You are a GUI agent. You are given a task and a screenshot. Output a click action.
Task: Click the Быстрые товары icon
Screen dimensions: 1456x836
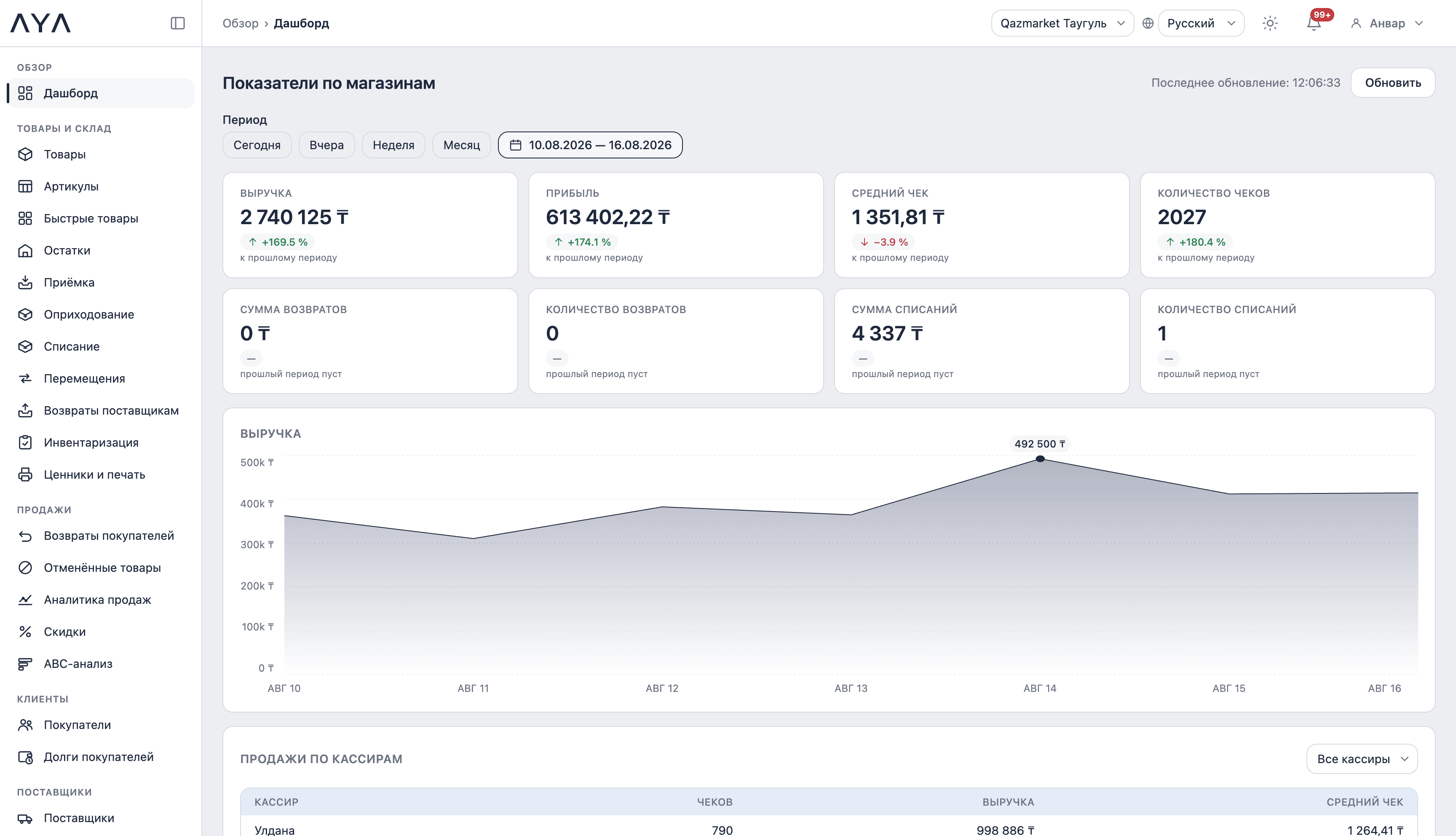[x=25, y=219]
